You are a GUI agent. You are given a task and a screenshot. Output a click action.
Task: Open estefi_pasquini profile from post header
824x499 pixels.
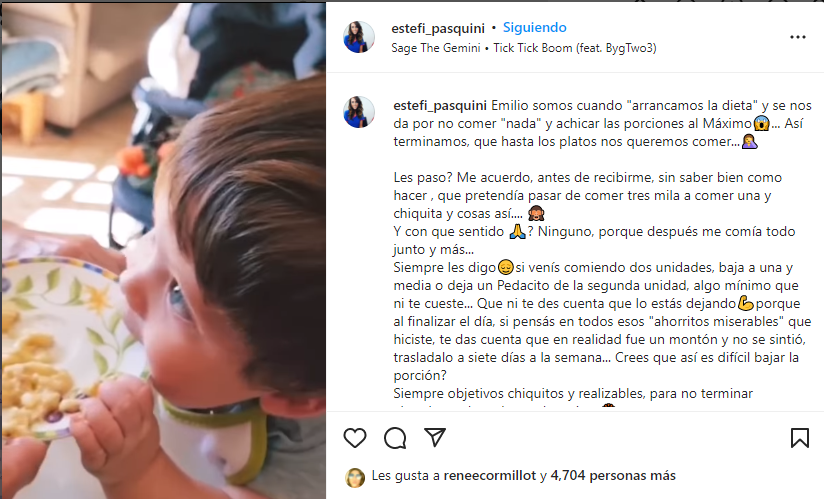(438, 28)
